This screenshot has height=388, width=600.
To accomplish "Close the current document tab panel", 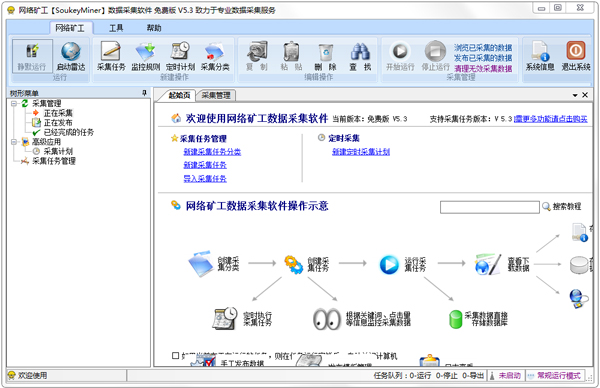I will (x=585, y=95).
